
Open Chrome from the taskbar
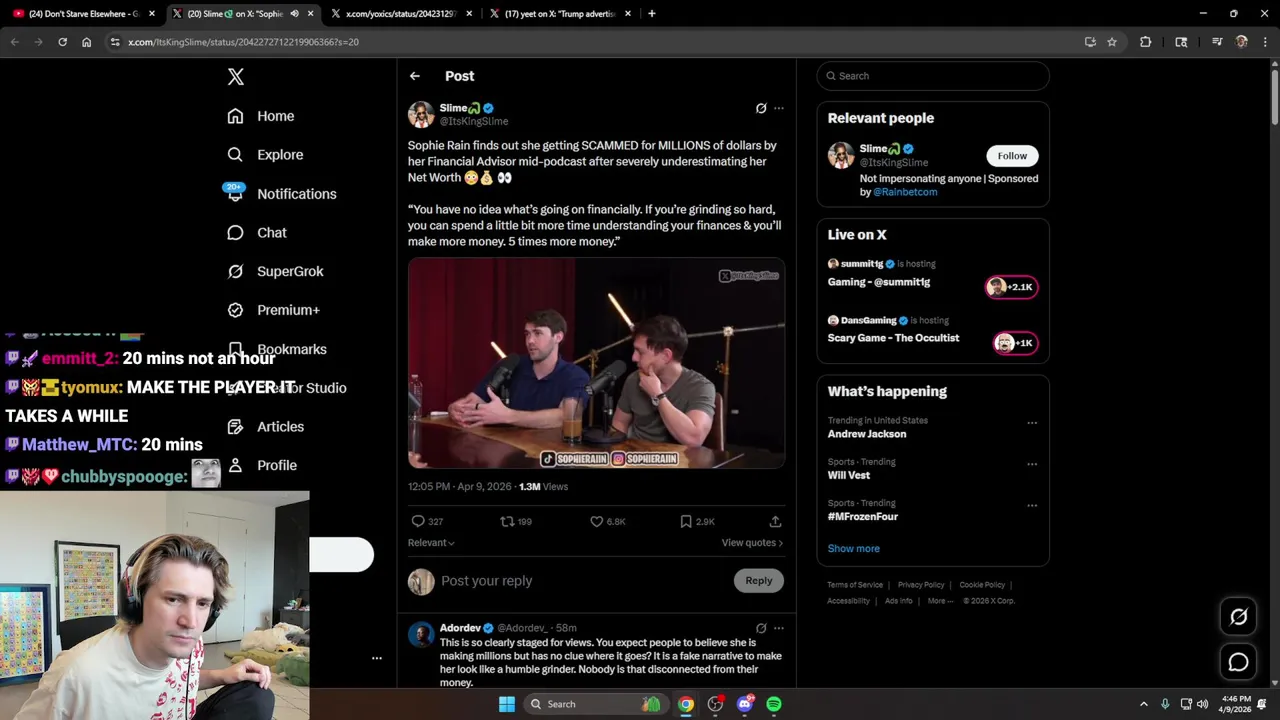(685, 704)
